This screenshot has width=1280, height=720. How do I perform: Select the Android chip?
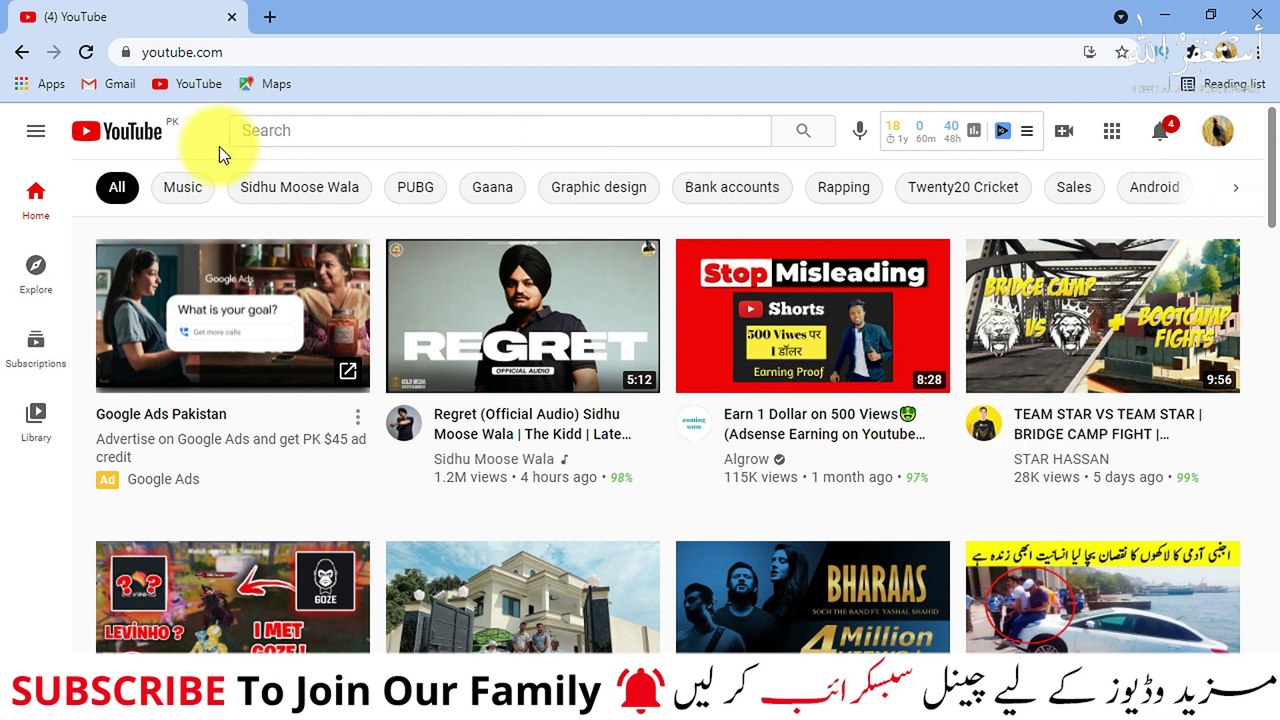point(1155,187)
